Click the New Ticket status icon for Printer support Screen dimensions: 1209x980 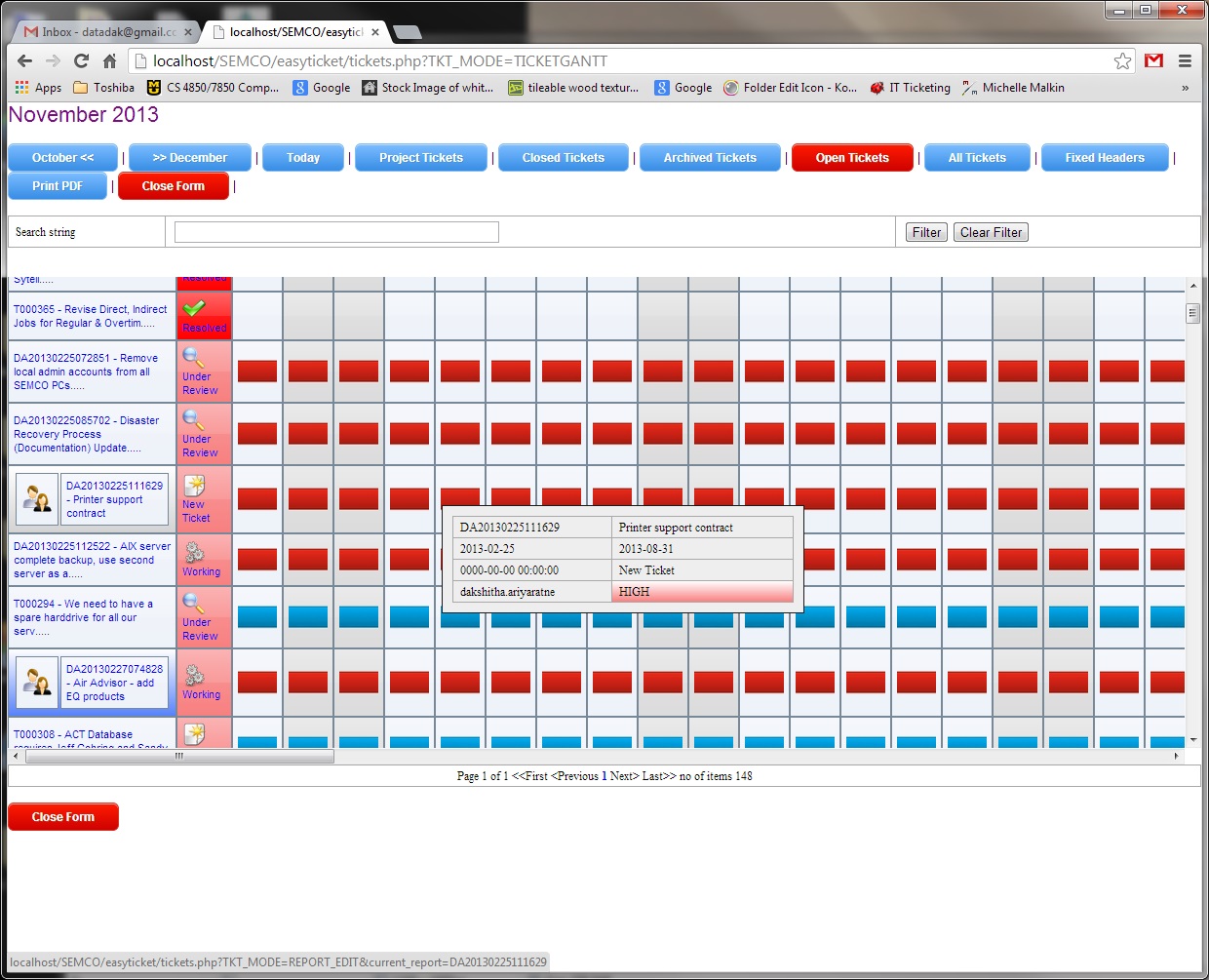click(195, 486)
